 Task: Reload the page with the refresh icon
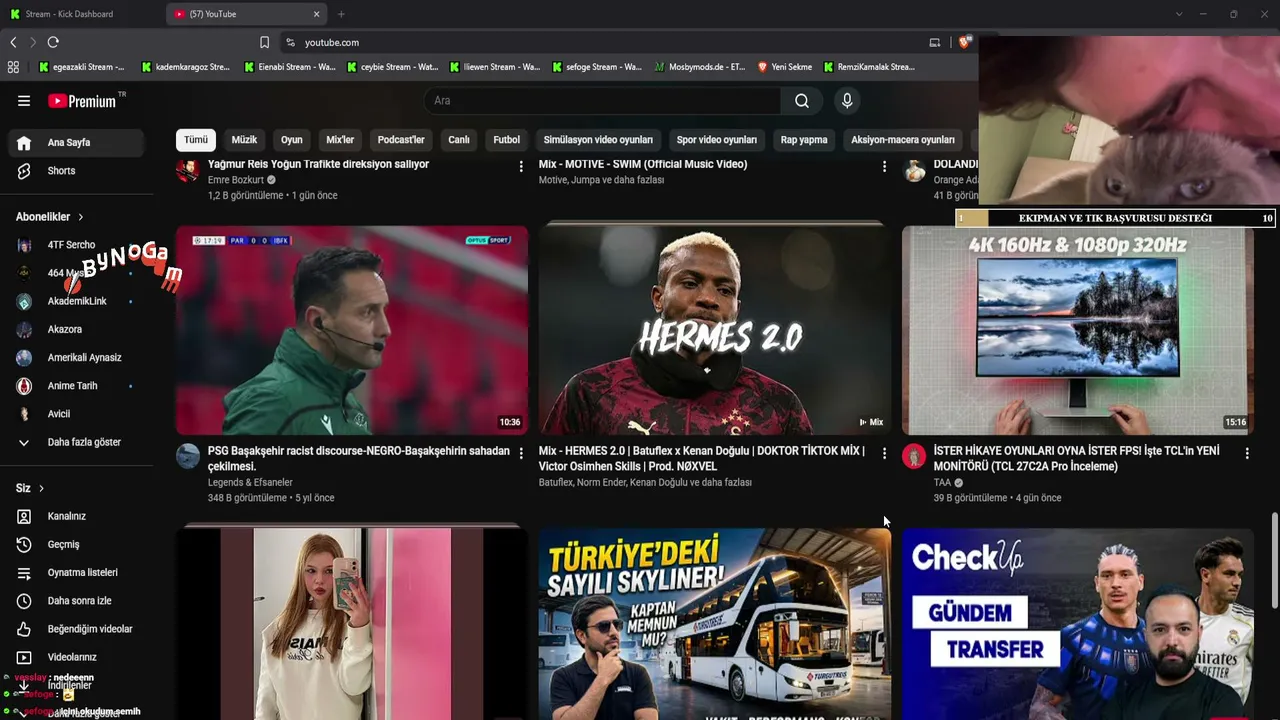coord(53,42)
